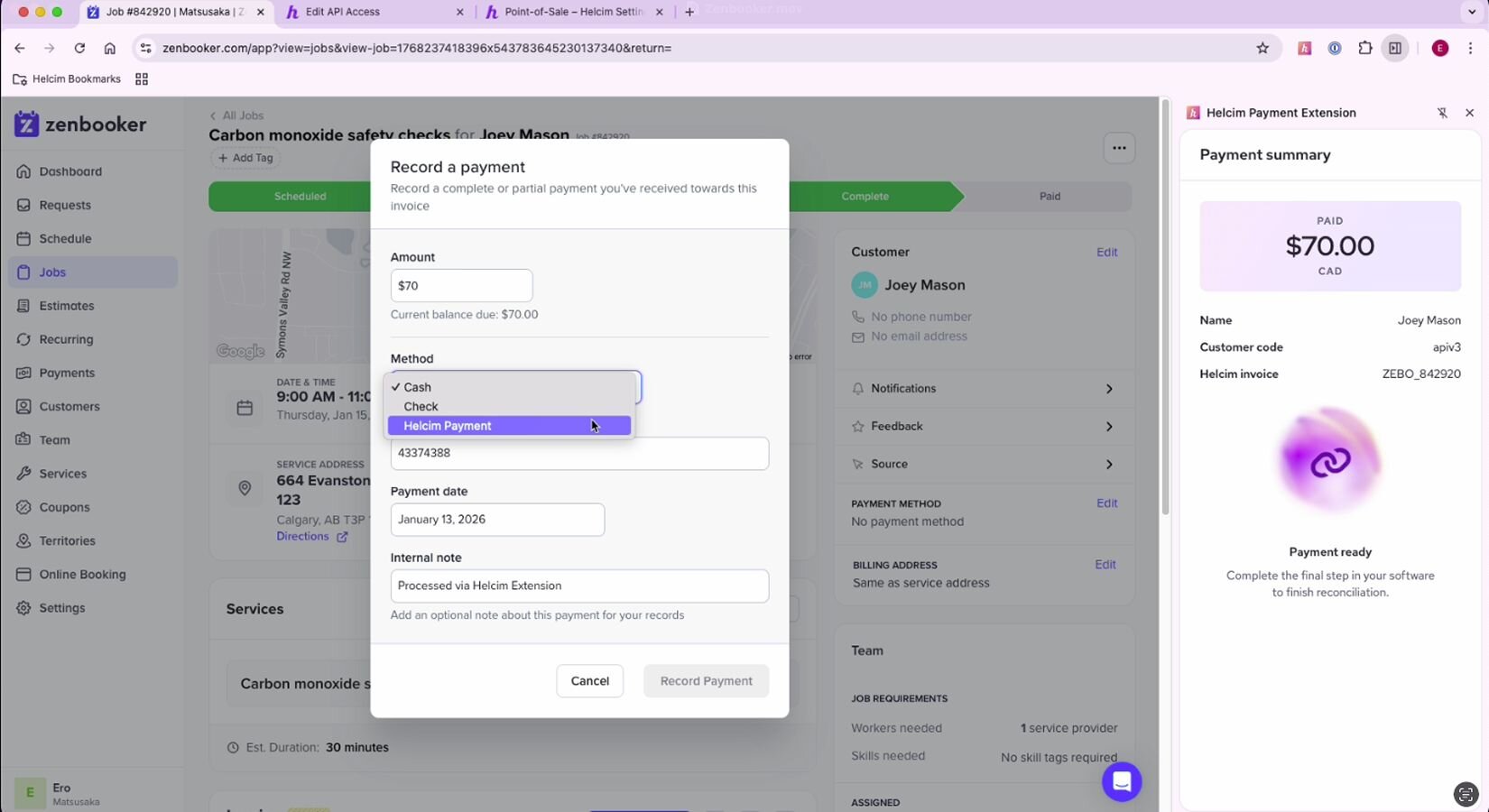Open the bookmarks bar apps grid
Screen dimensions: 1489x812
(142, 79)
